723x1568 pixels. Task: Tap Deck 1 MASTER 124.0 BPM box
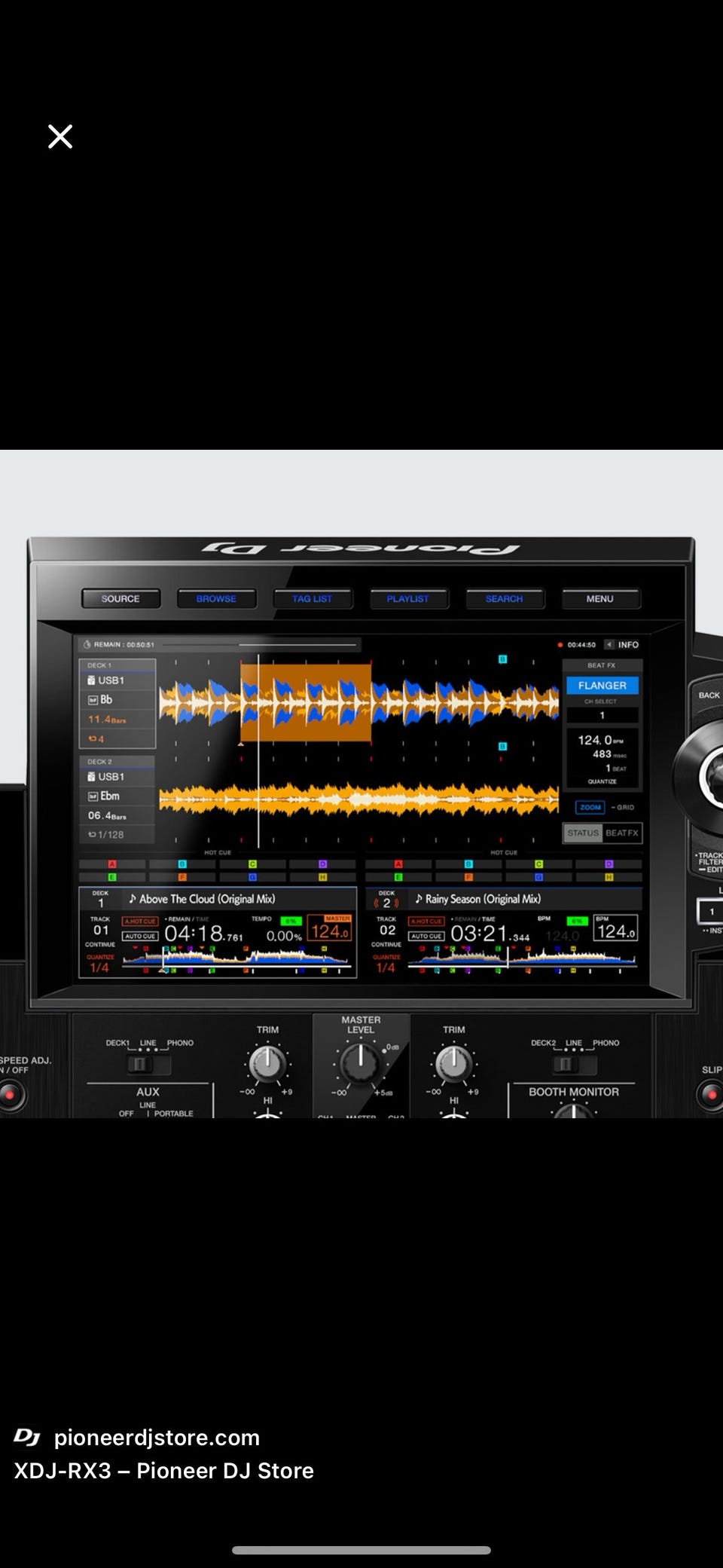pos(330,928)
